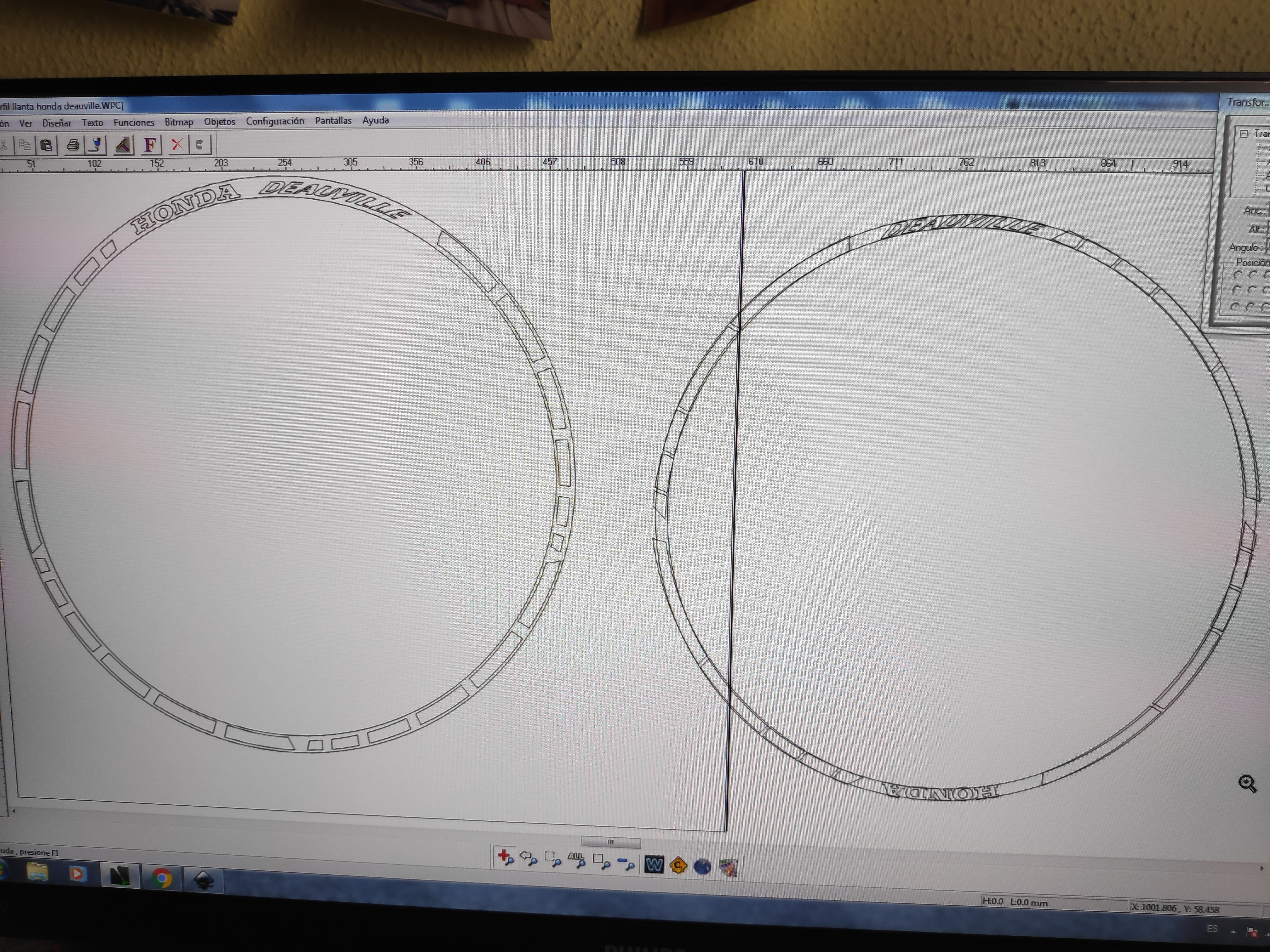This screenshot has width=1270, height=952.
Task: Select the ruler measuring tool icon
Action: pos(123,145)
